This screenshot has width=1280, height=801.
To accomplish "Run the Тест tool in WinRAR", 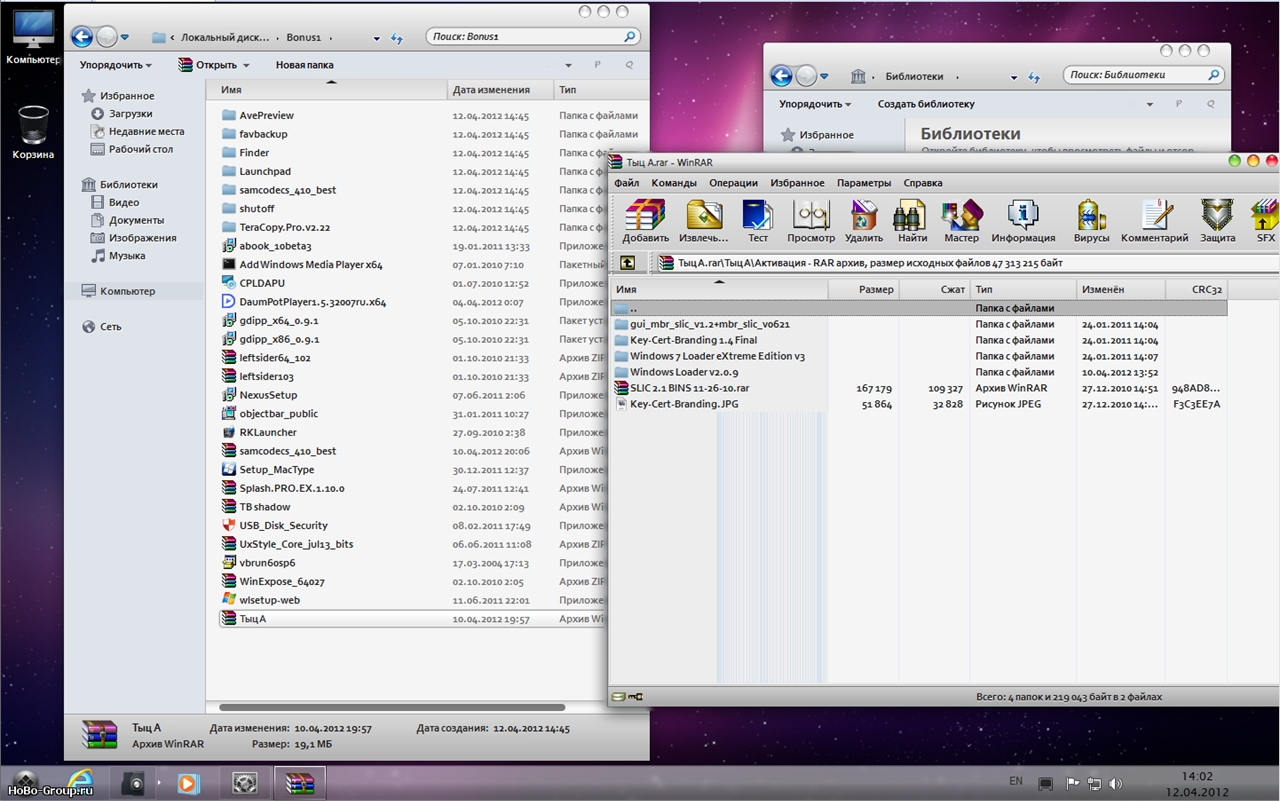I will click(758, 220).
